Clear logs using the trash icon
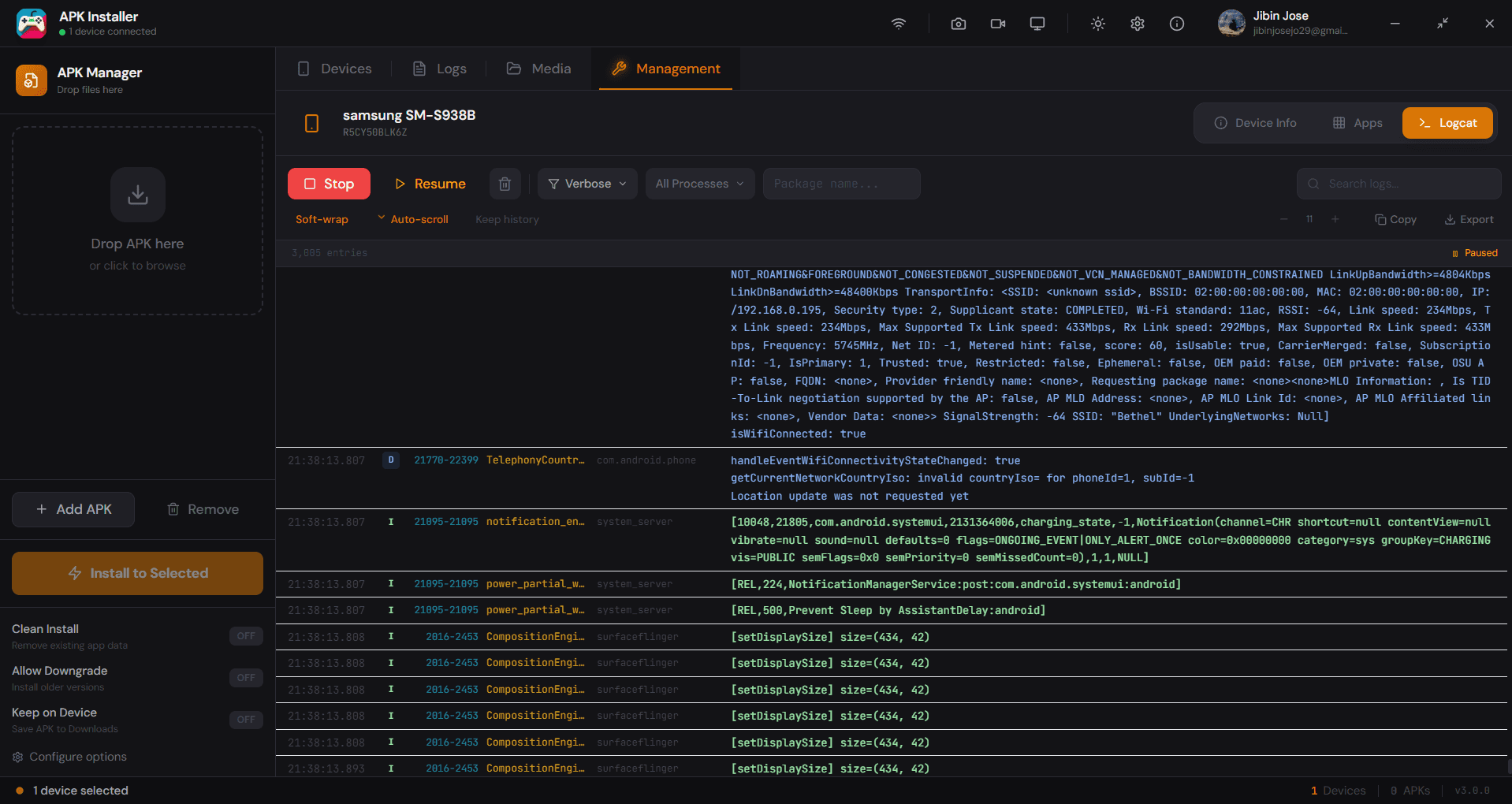This screenshot has width=1512, height=804. 505,184
